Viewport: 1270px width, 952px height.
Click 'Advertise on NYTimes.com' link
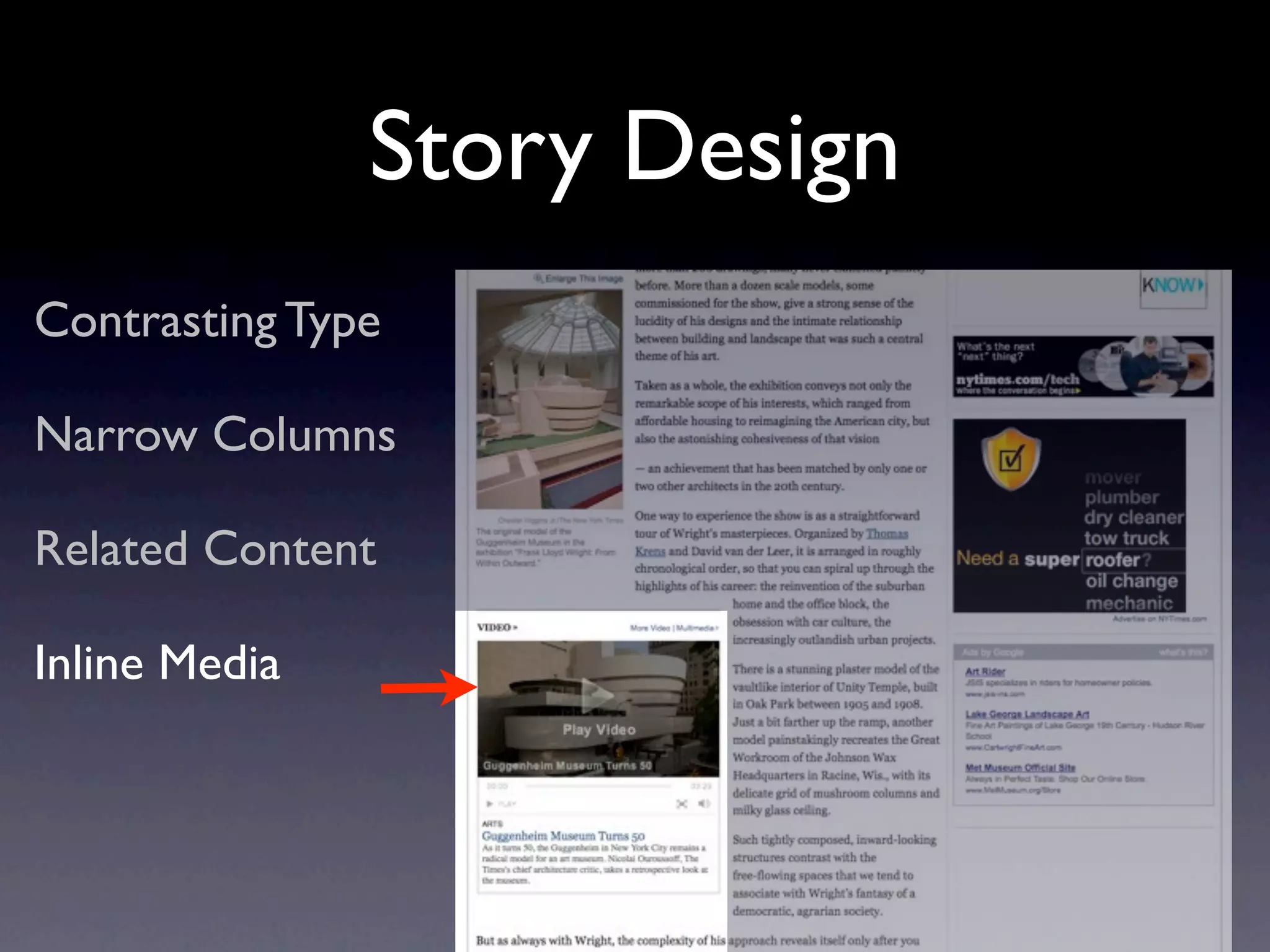point(1159,619)
